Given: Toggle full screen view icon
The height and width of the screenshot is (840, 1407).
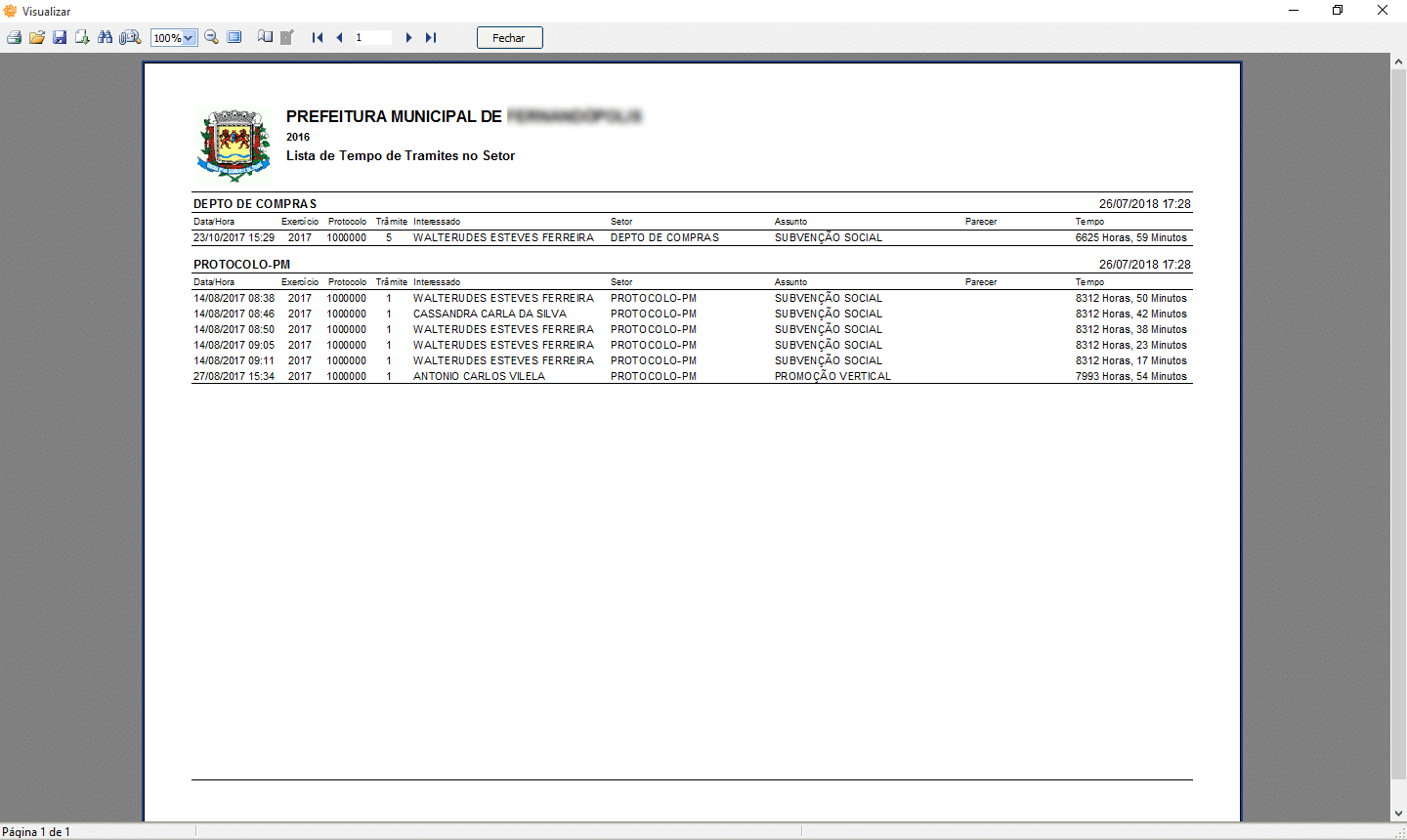Looking at the screenshot, I should [x=234, y=38].
